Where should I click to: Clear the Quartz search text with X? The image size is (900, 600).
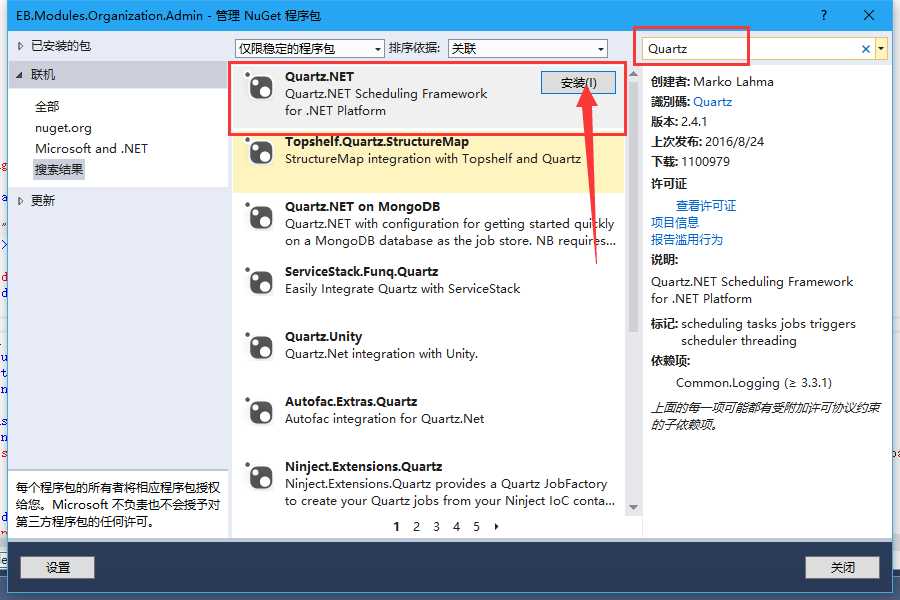866,49
